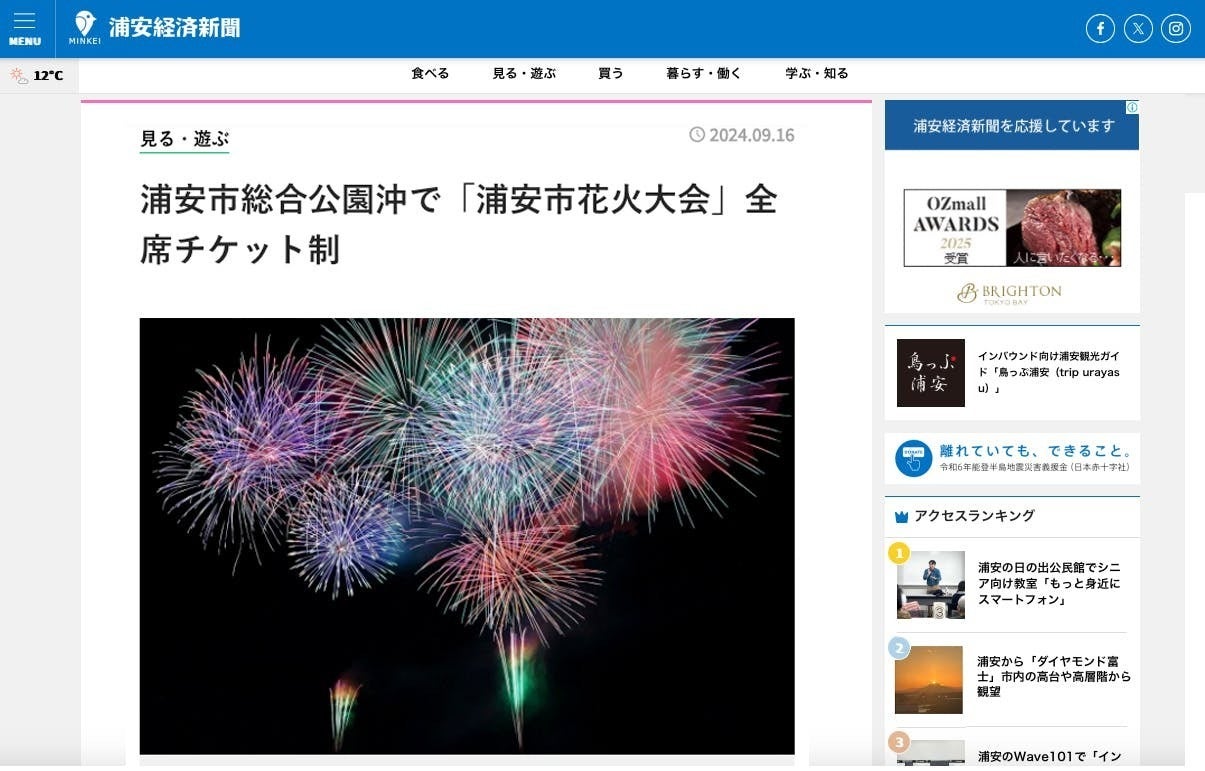Click the ad info icon on banner

(1132, 107)
